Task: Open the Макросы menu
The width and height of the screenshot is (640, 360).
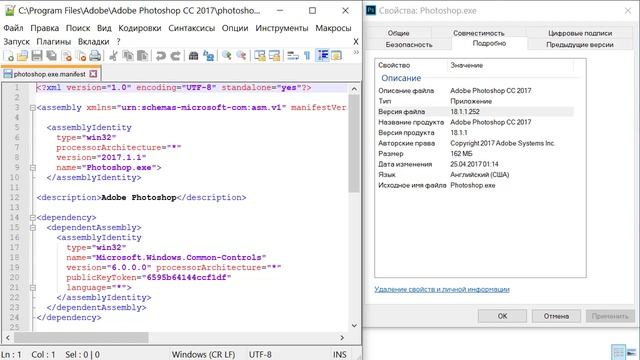Action: (x=333, y=28)
